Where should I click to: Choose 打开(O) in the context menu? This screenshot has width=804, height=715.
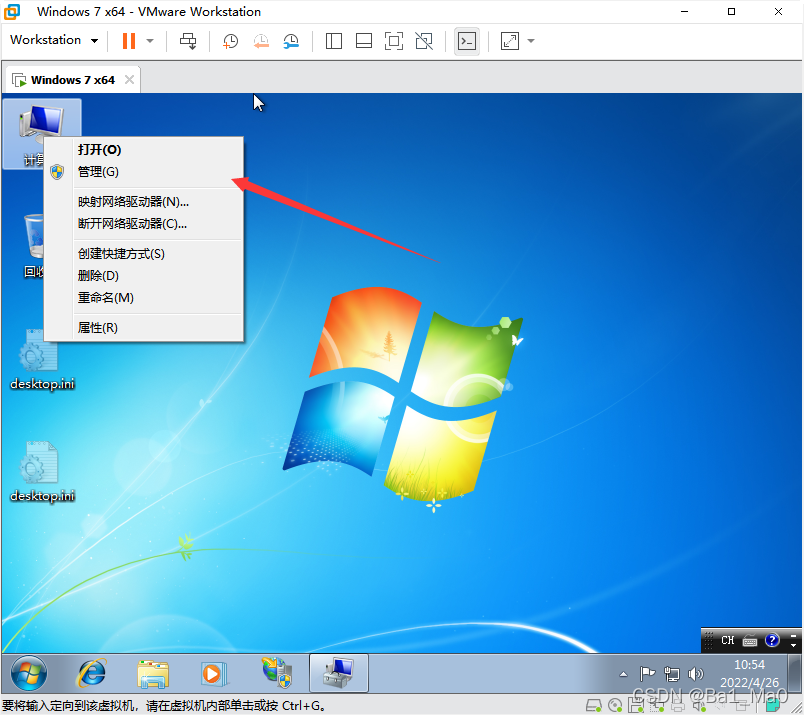144,150
